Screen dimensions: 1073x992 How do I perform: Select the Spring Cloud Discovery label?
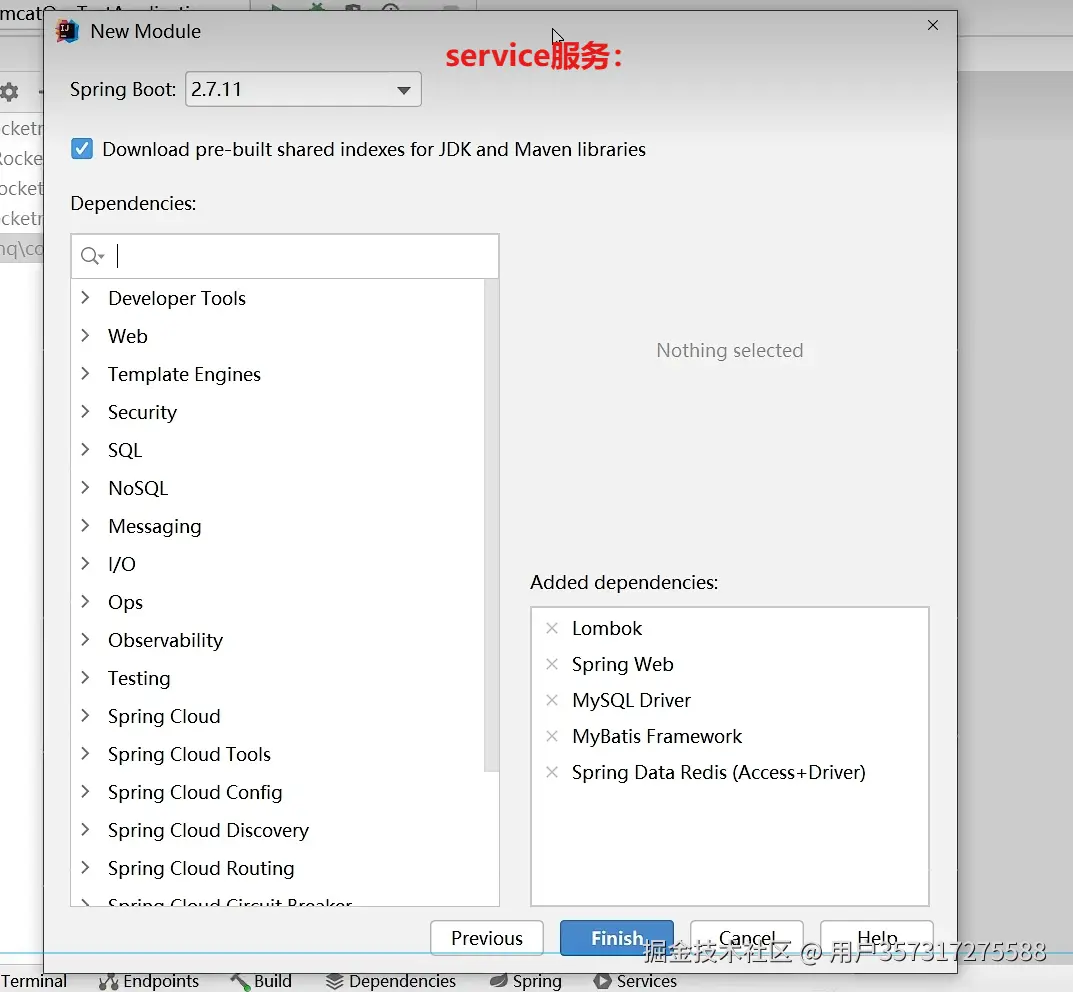pos(209,830)
